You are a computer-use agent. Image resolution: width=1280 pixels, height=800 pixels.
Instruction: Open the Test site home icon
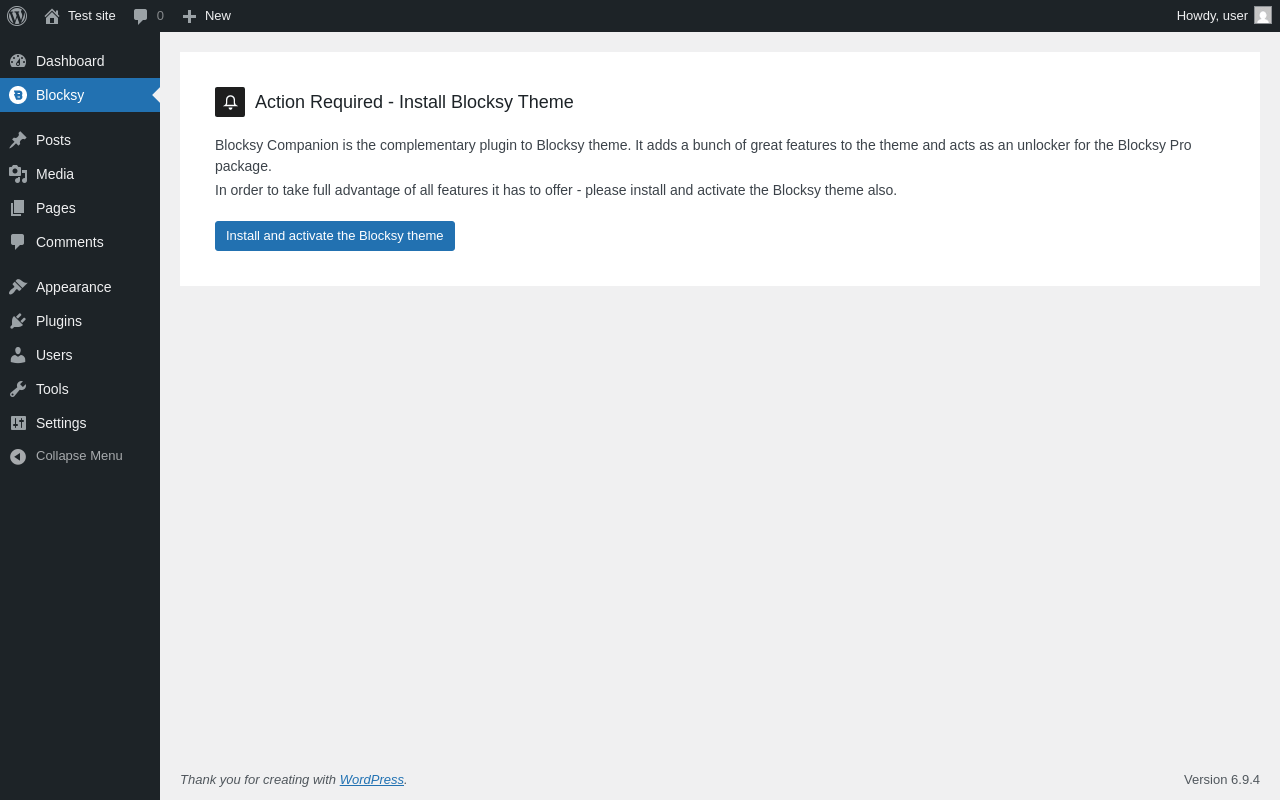coord(52,16)
